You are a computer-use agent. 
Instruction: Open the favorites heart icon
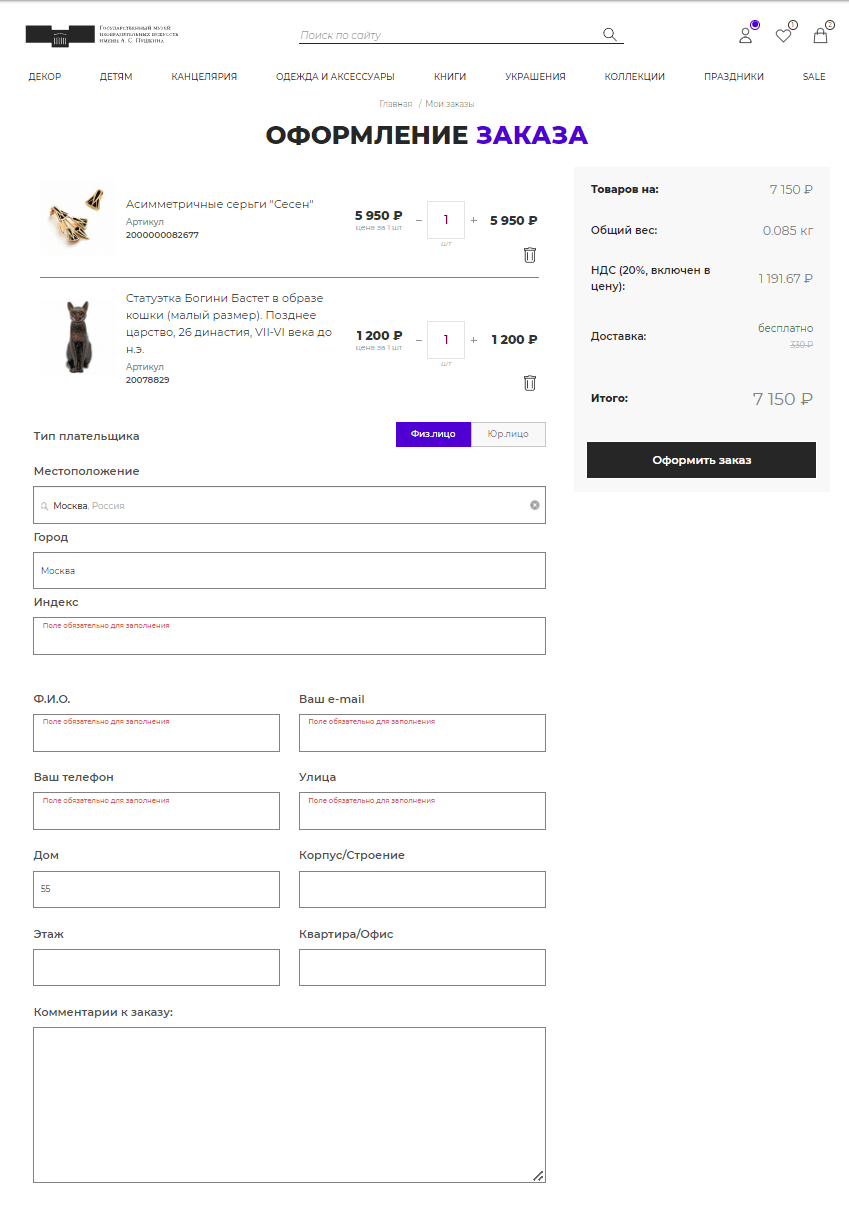coord(783,36)
